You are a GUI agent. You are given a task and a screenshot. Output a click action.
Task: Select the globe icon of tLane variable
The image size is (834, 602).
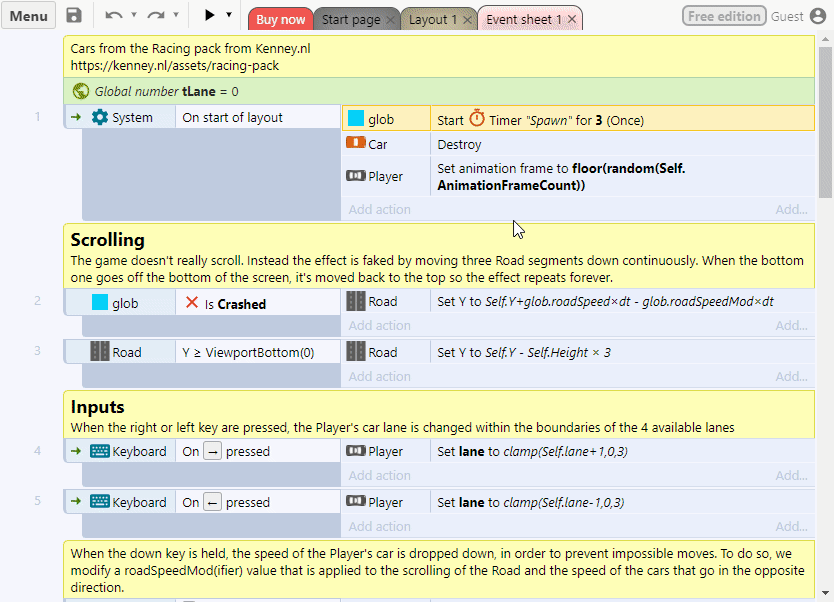click(81, 91)
